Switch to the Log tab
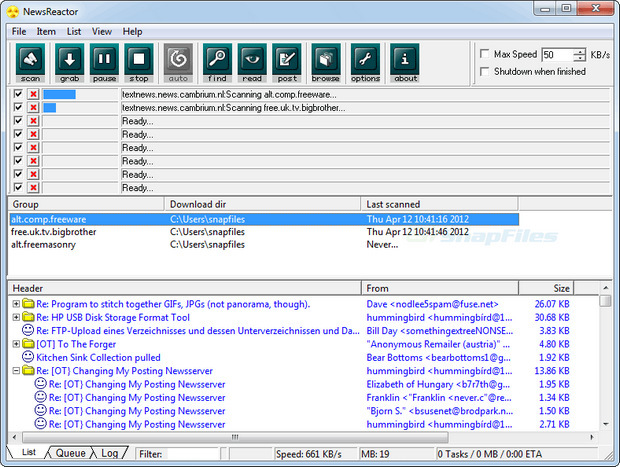The width and height of the screenshot is (620, 467). pyautogui.click(x=110, y=453)
